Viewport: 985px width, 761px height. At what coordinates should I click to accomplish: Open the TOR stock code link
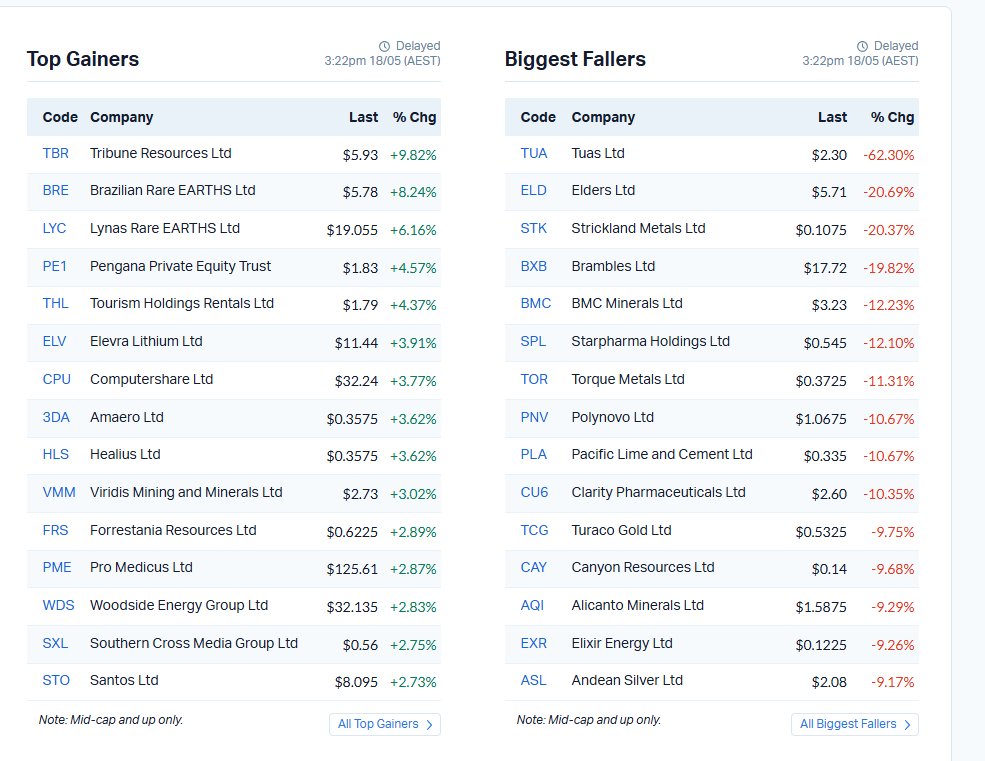[535, 380]
